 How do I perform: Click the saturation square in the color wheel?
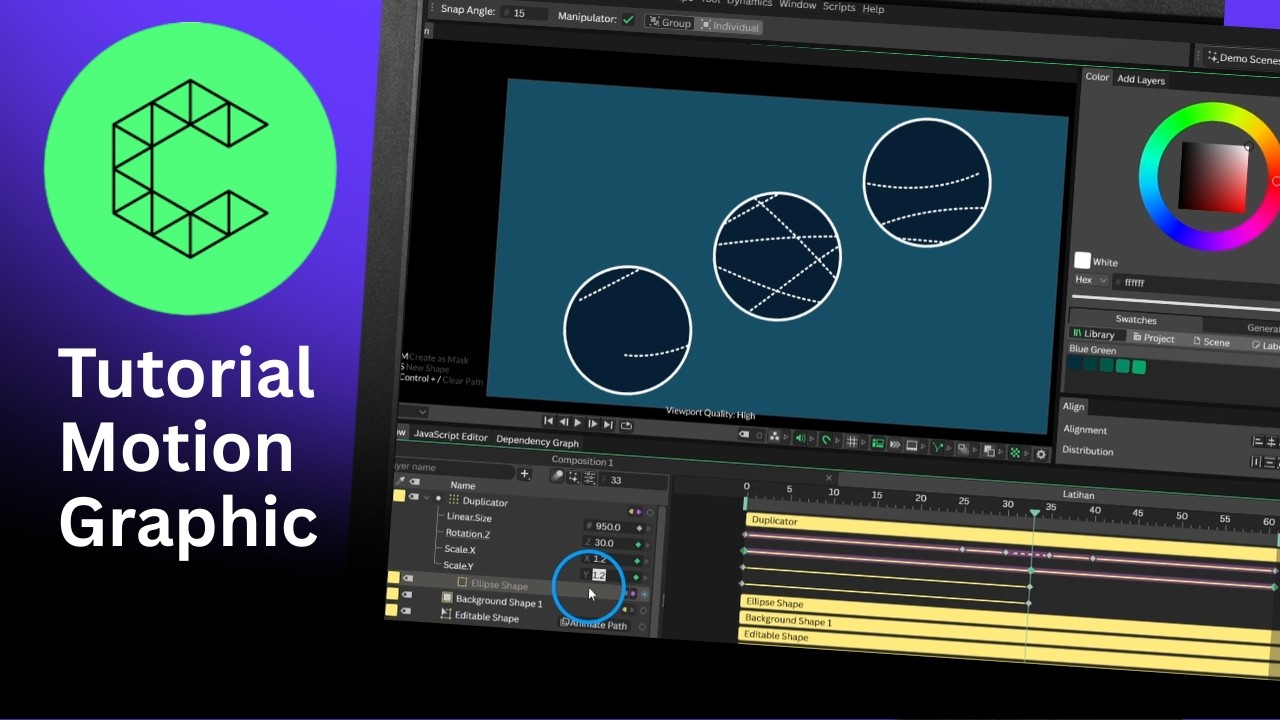(x=1215, y=177)
